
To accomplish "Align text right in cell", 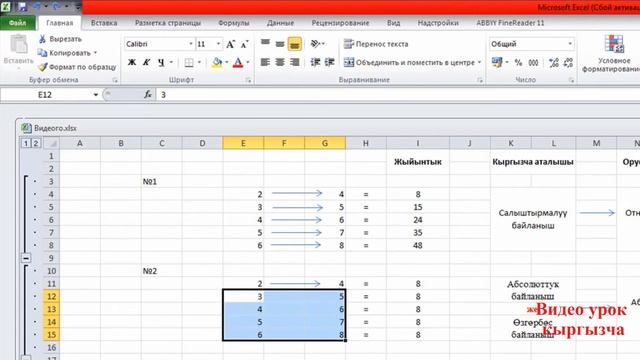I will coord(295,62).
